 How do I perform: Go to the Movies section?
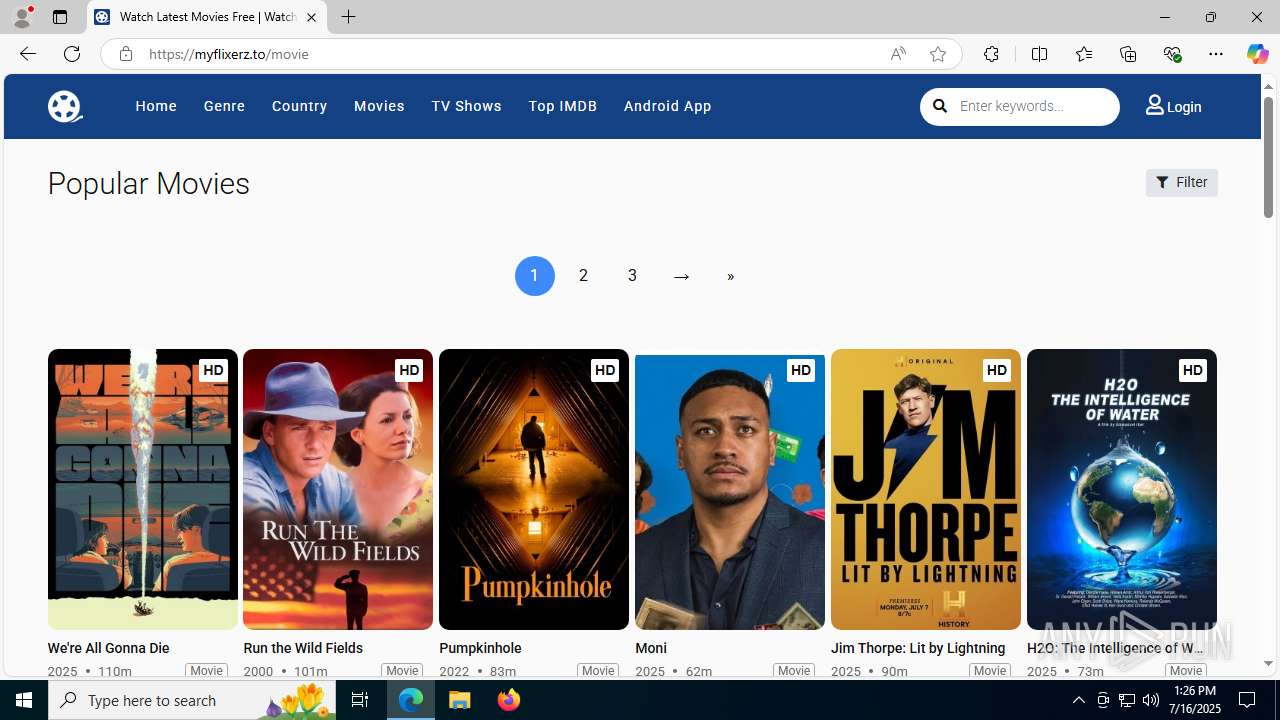379,106
